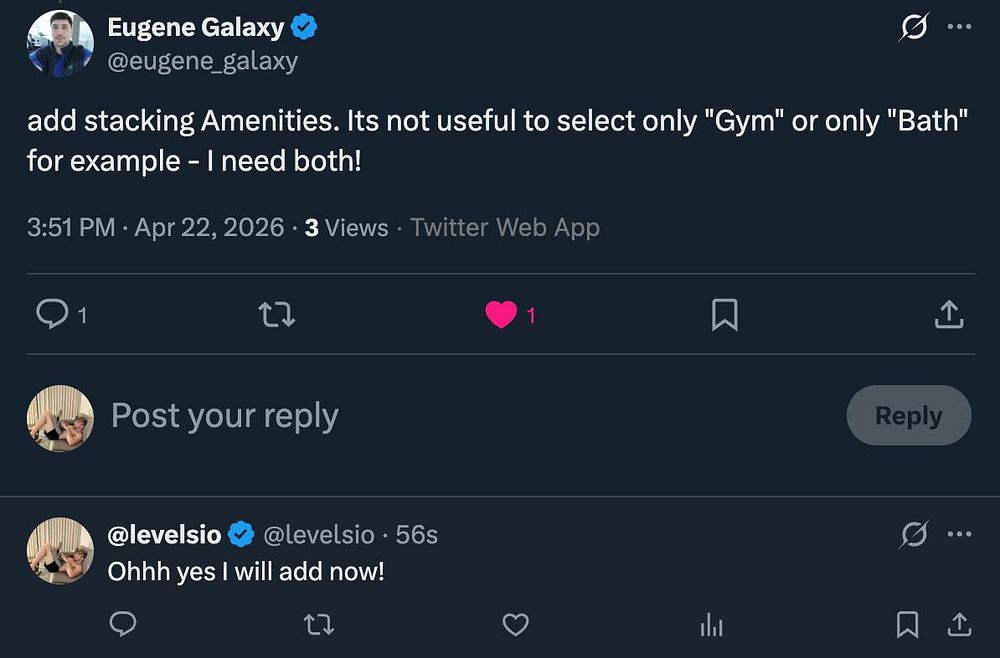Open more options on levelsio's reply

coord(959,535)
